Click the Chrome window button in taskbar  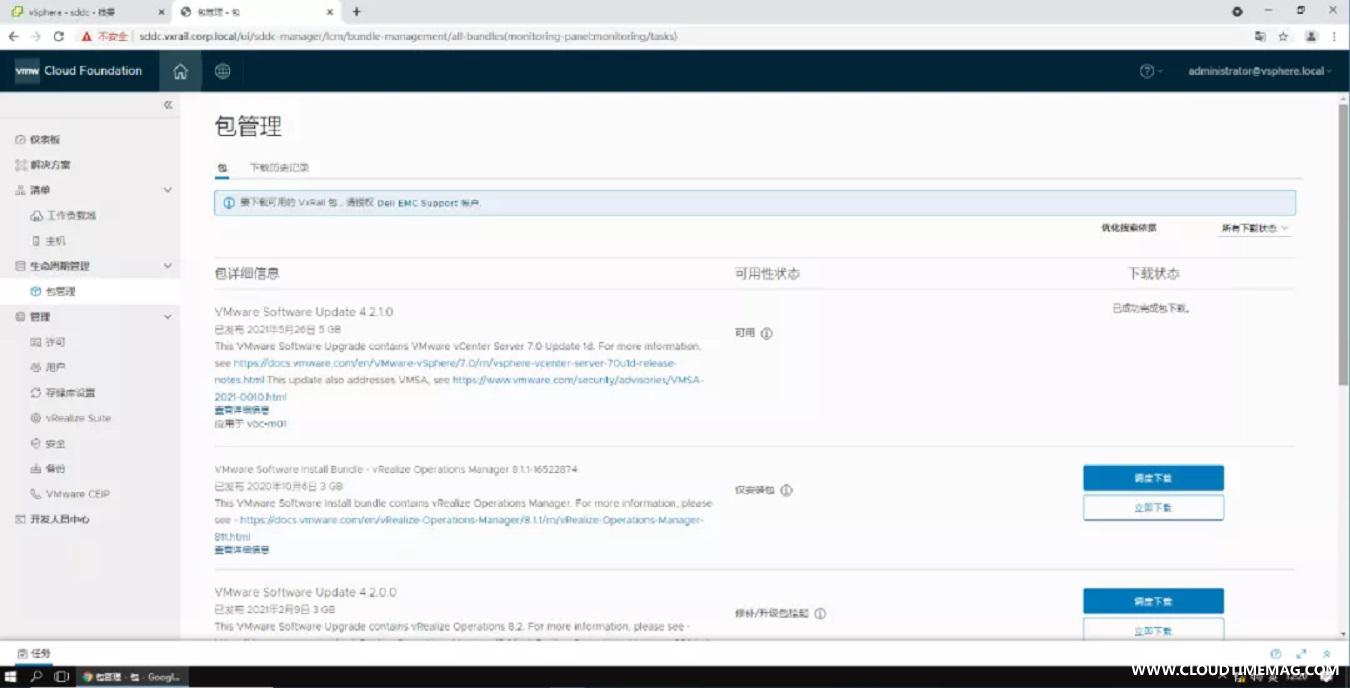pyautogui.click(x=132, y=677)
